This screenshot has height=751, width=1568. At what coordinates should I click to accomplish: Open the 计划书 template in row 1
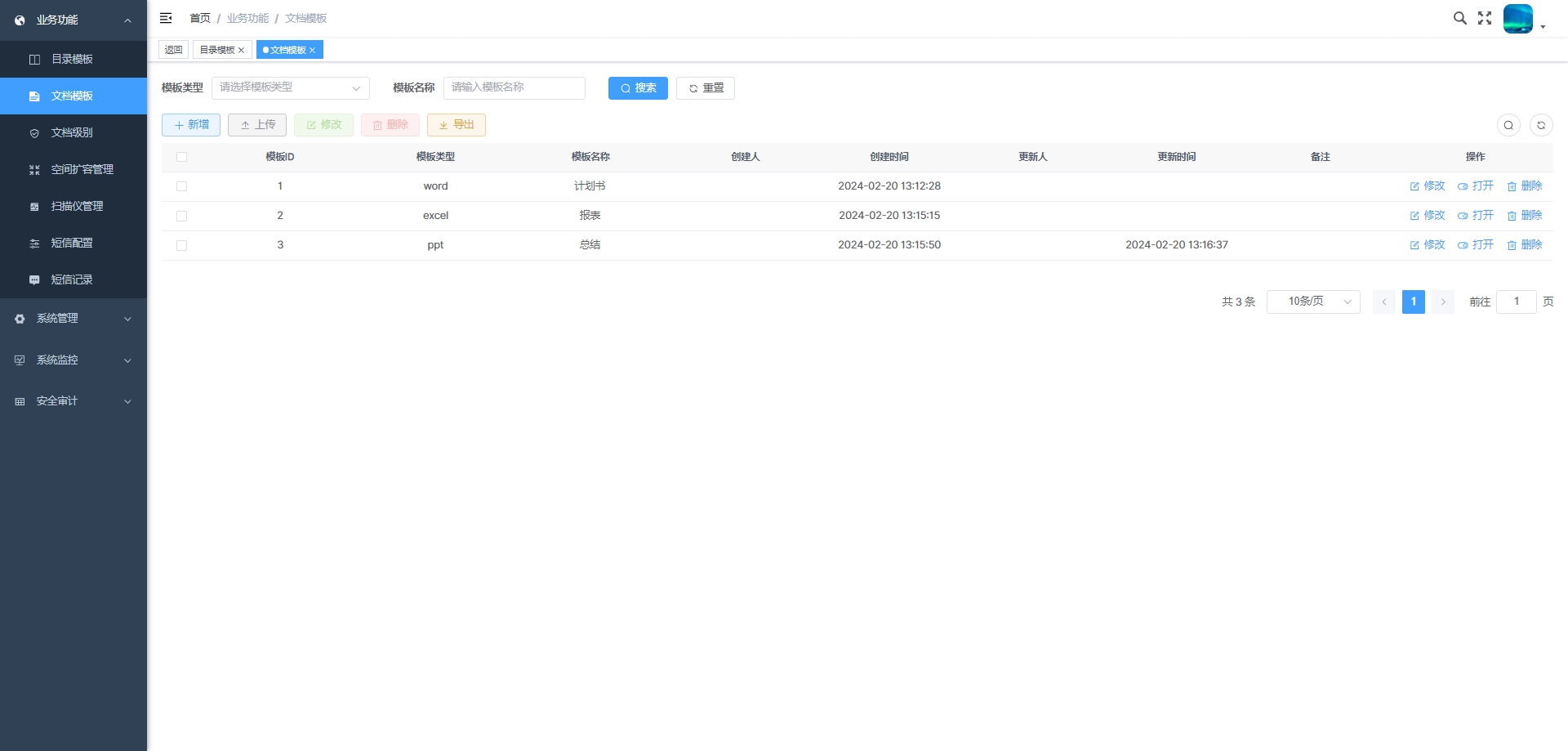click(x=1476, y=186)
